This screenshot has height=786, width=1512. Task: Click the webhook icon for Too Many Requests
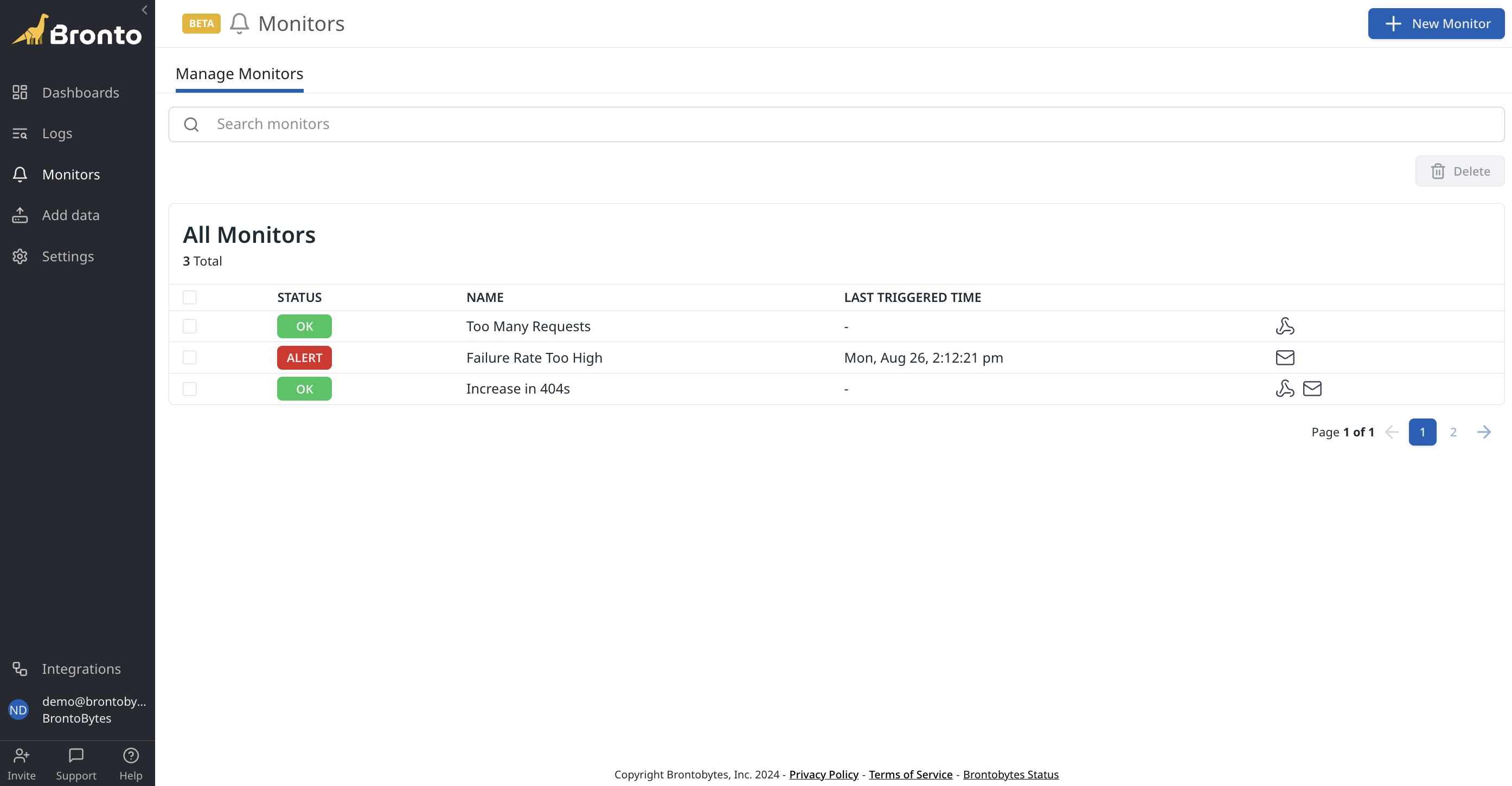(x=1285, y=326)
